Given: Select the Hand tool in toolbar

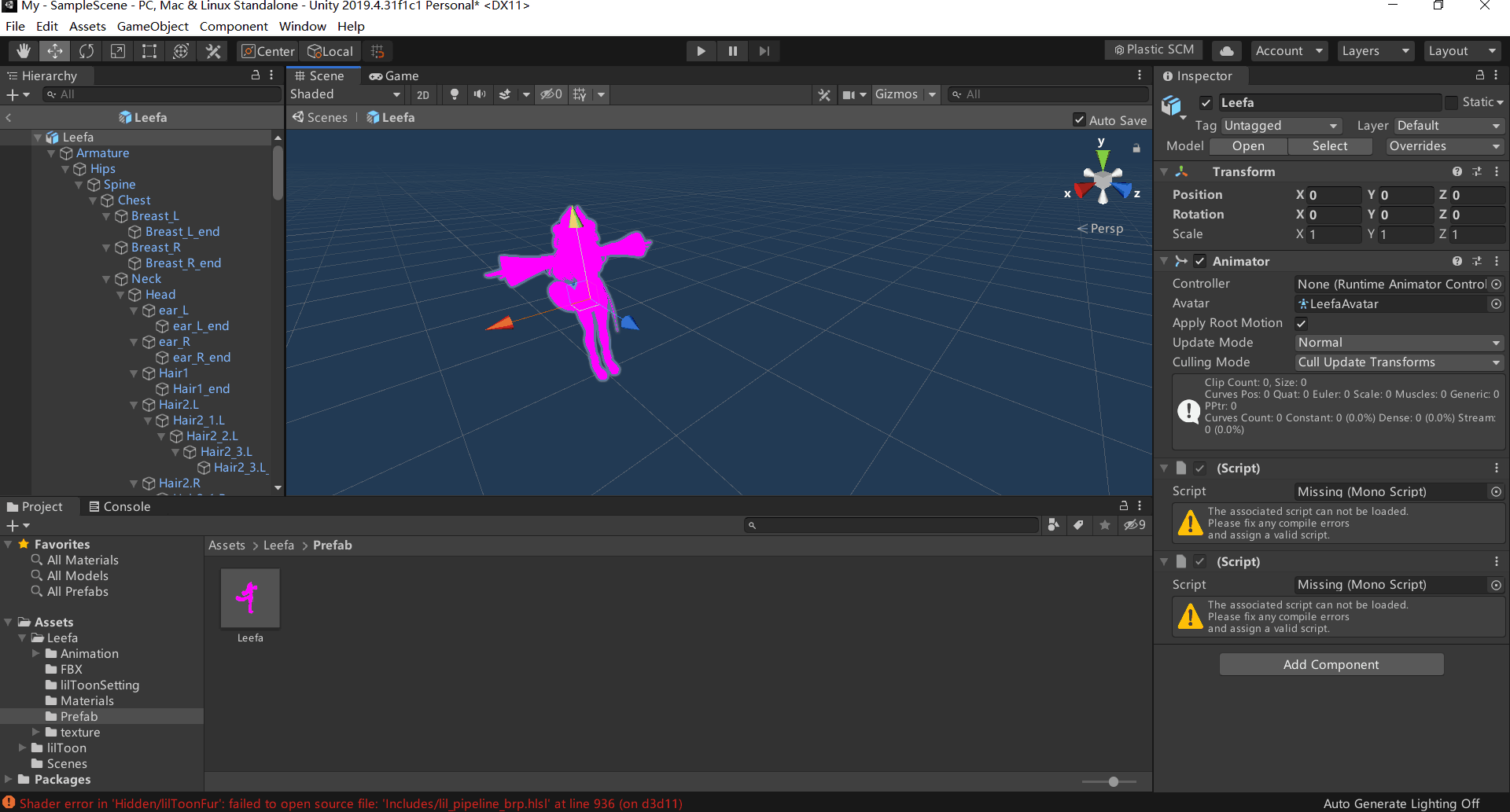Looking at the screenshot, I should [24, 51].
